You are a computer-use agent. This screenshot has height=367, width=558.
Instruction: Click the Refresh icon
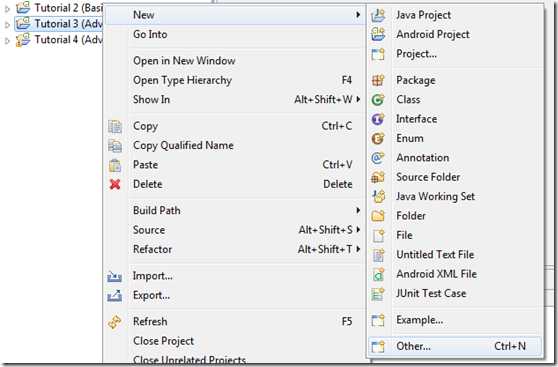pos(115,322)
